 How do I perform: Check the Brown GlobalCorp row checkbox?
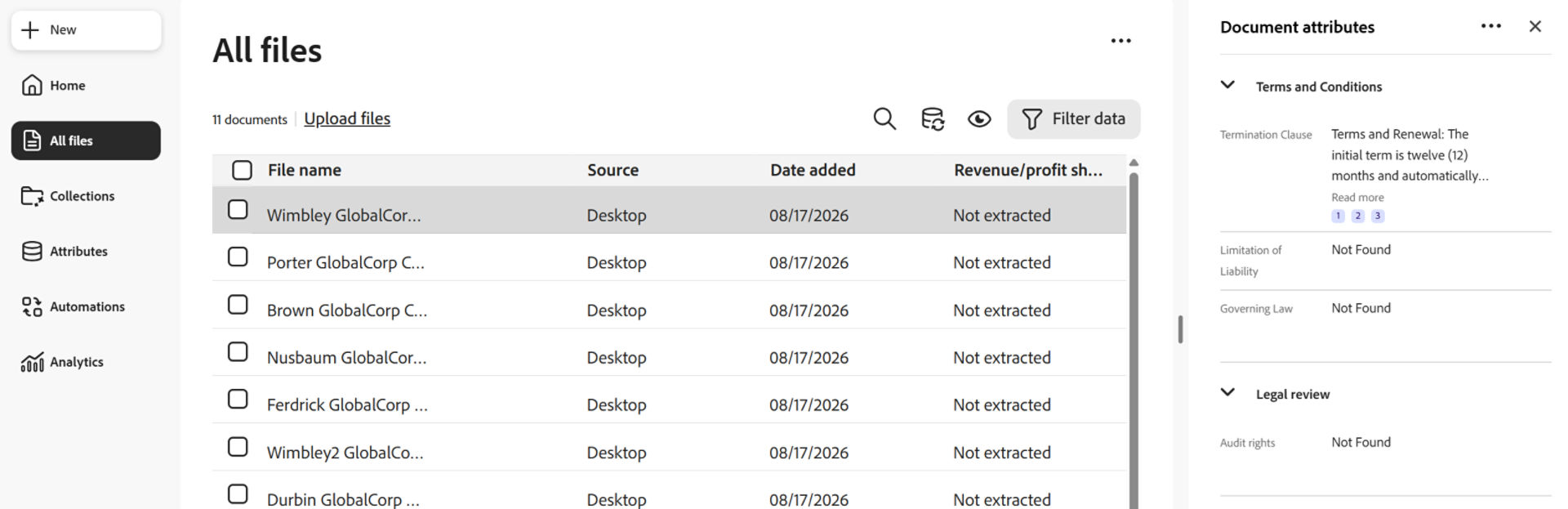238,305
